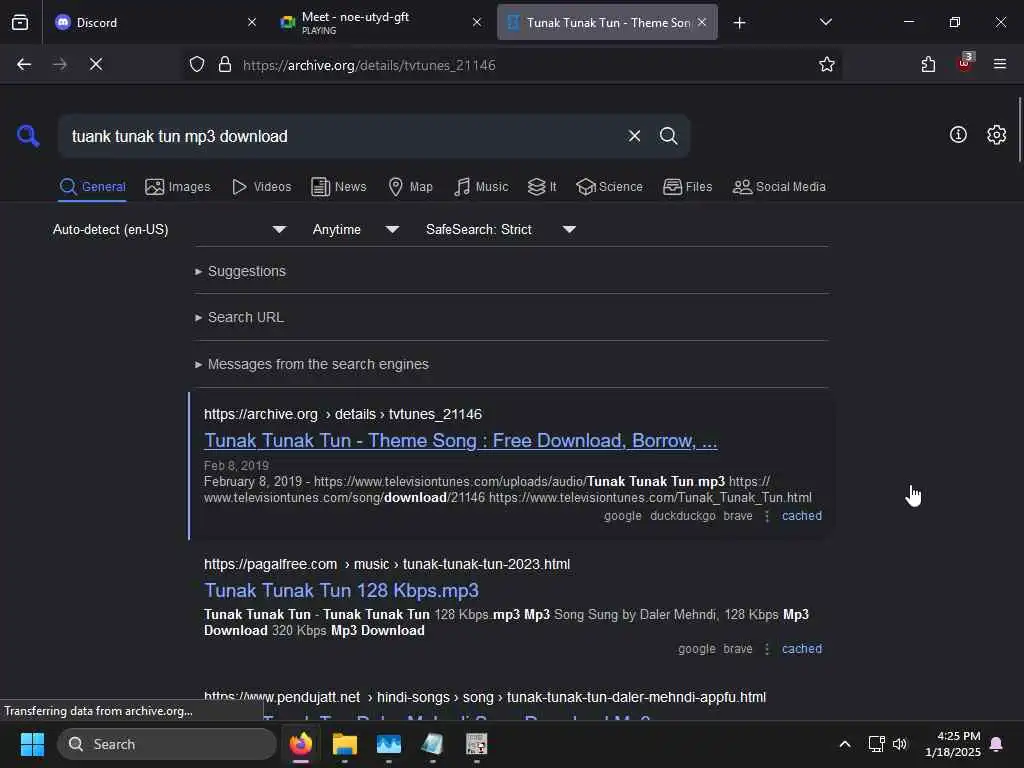Switch to Music search category
Viewport: 1024px width, 768px height.
[481, 187]
